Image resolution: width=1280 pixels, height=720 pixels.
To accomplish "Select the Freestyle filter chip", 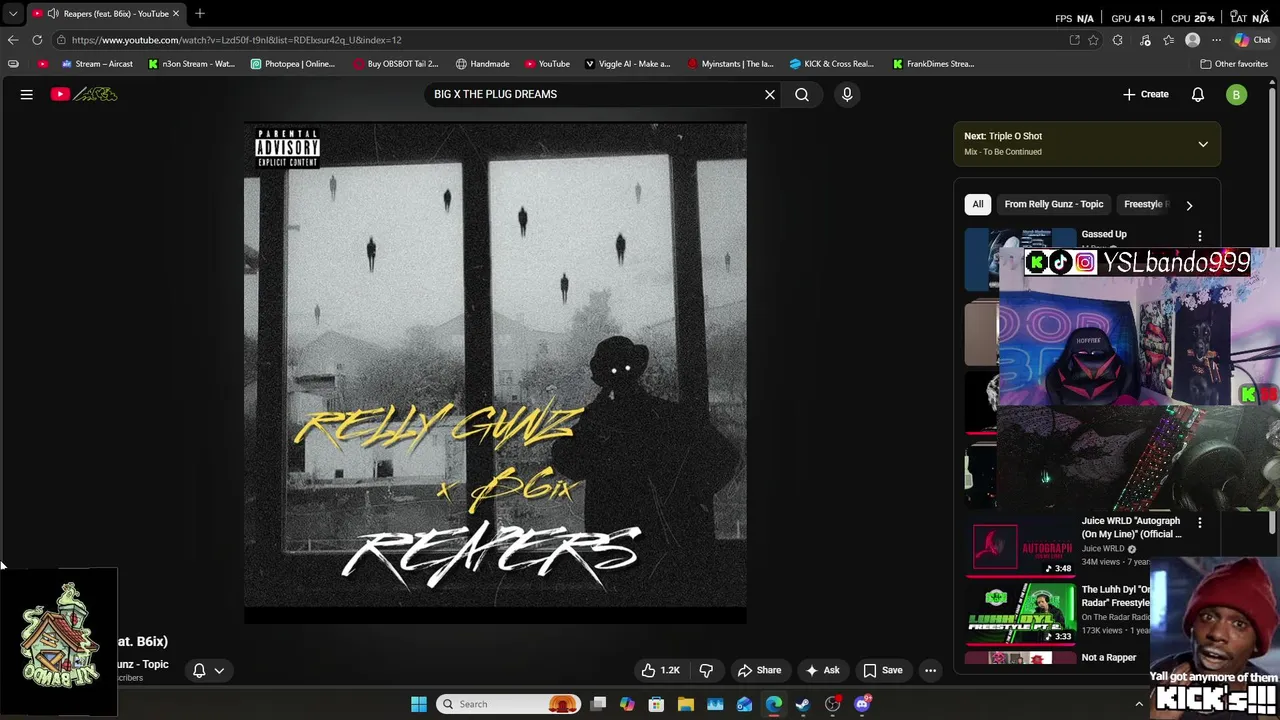I will (x=1144, y=204).
